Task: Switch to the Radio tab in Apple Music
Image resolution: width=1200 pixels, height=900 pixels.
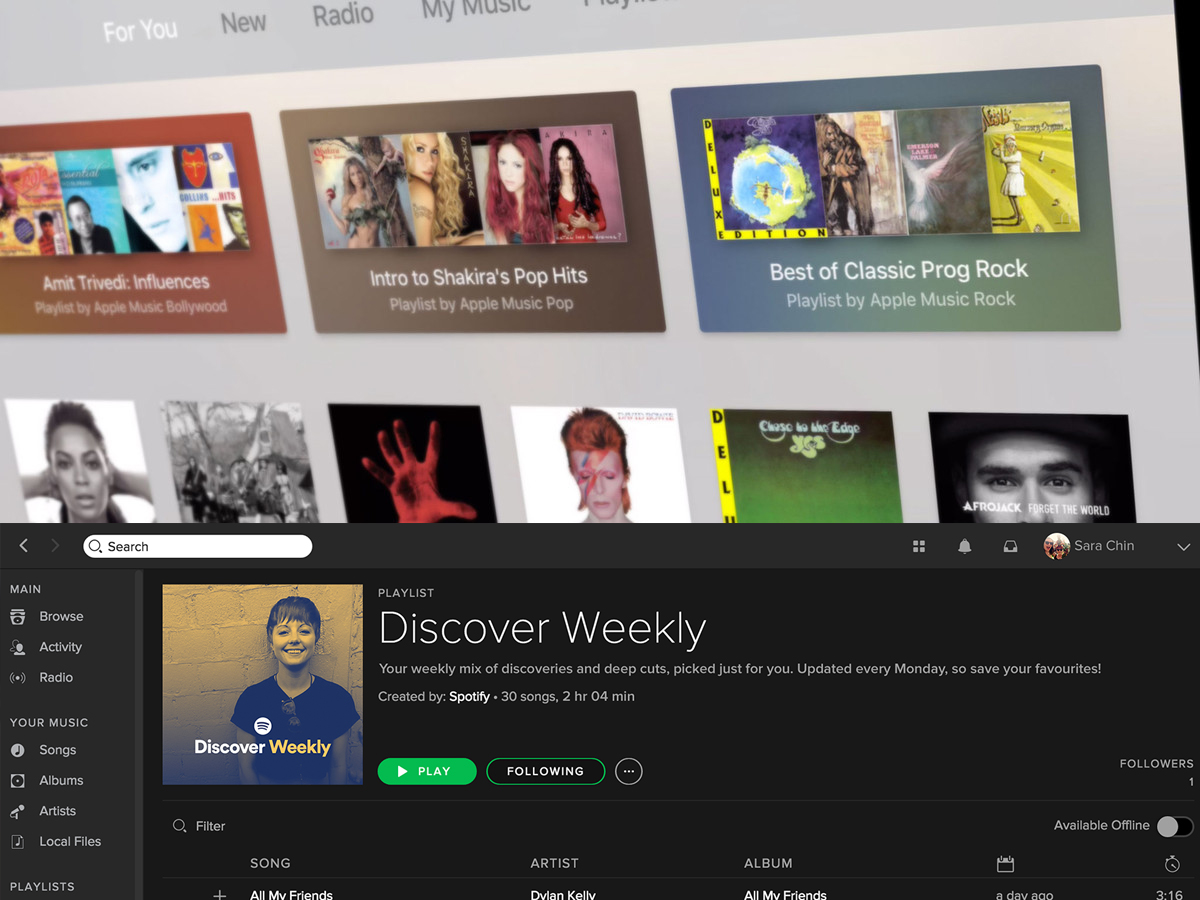Action: 343,15
